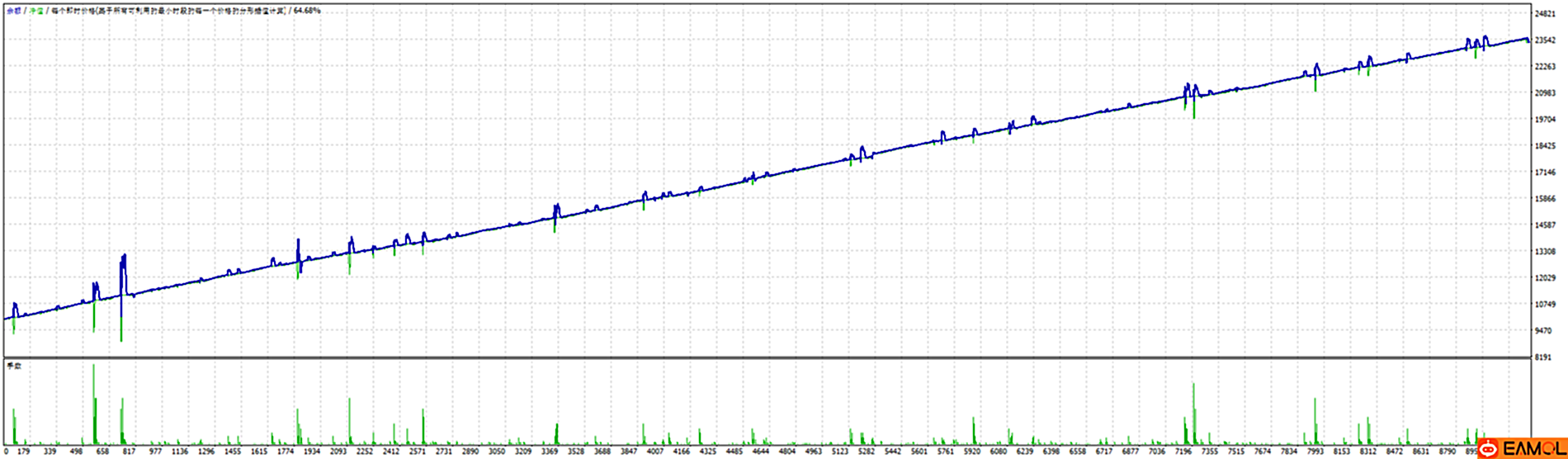Click the 817 label on trade axis

point(129,452)
